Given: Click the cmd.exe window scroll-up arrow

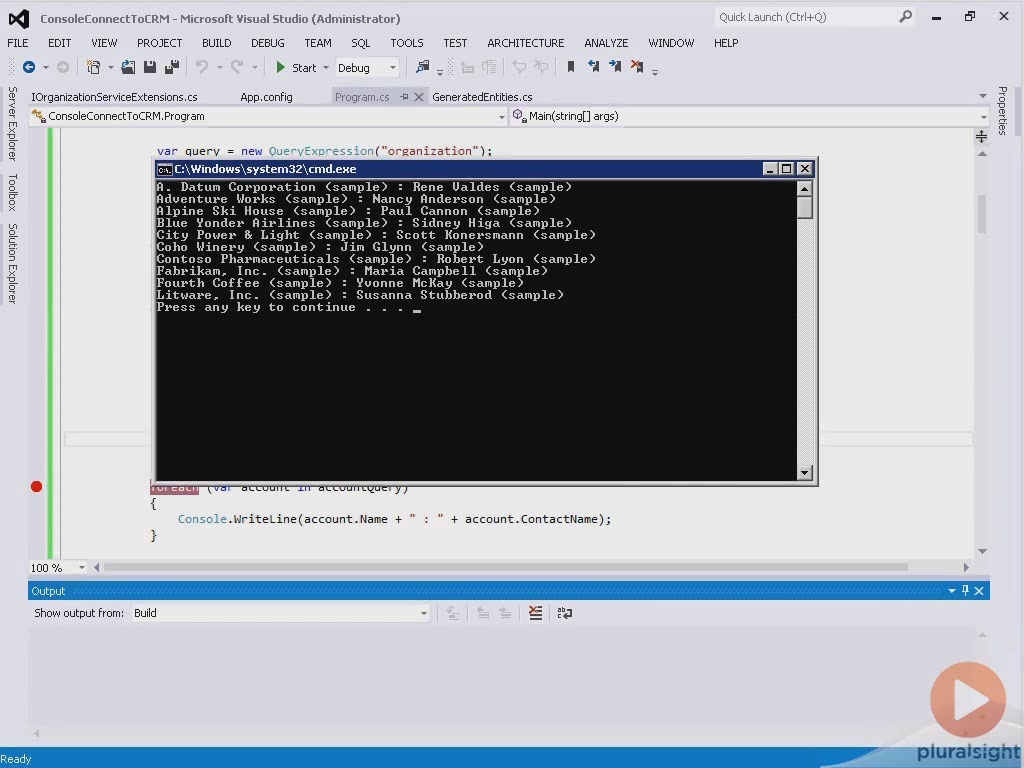Looking at the screenshot, I should click(805, 189).
